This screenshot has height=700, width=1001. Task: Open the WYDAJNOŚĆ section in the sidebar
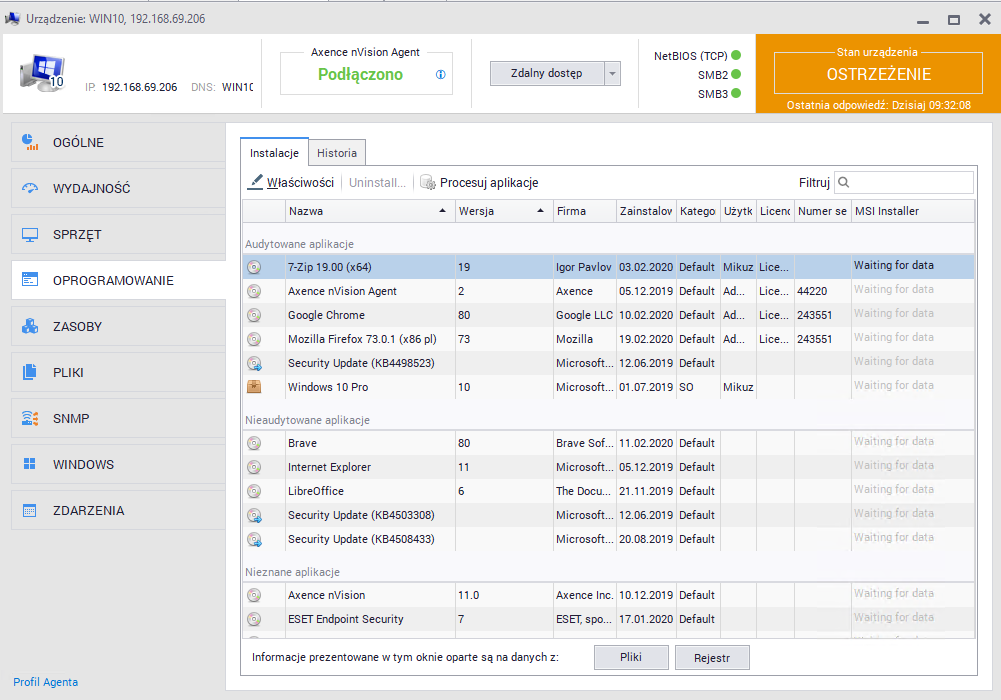click(x=118, y=188)
